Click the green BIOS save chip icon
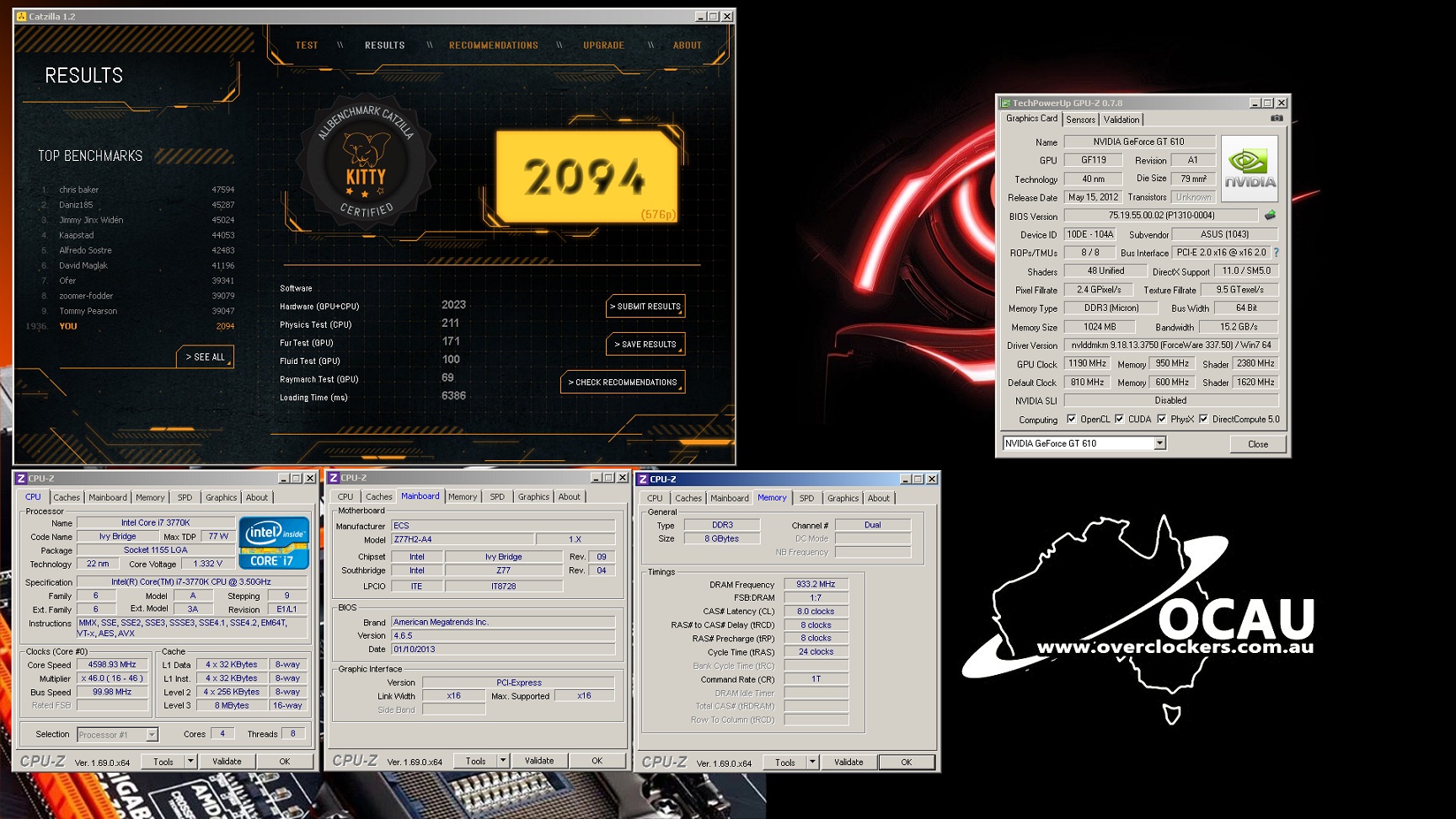1456x819 pixels. point(1270,216)
